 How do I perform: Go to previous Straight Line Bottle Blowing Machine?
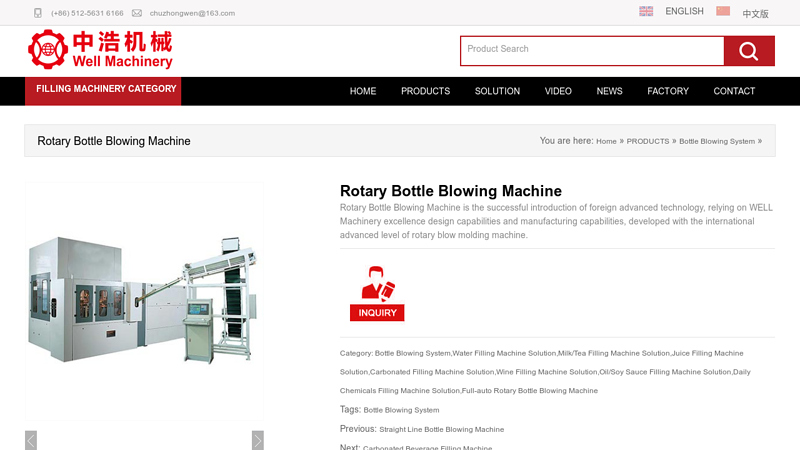click(x=441, y=430)
